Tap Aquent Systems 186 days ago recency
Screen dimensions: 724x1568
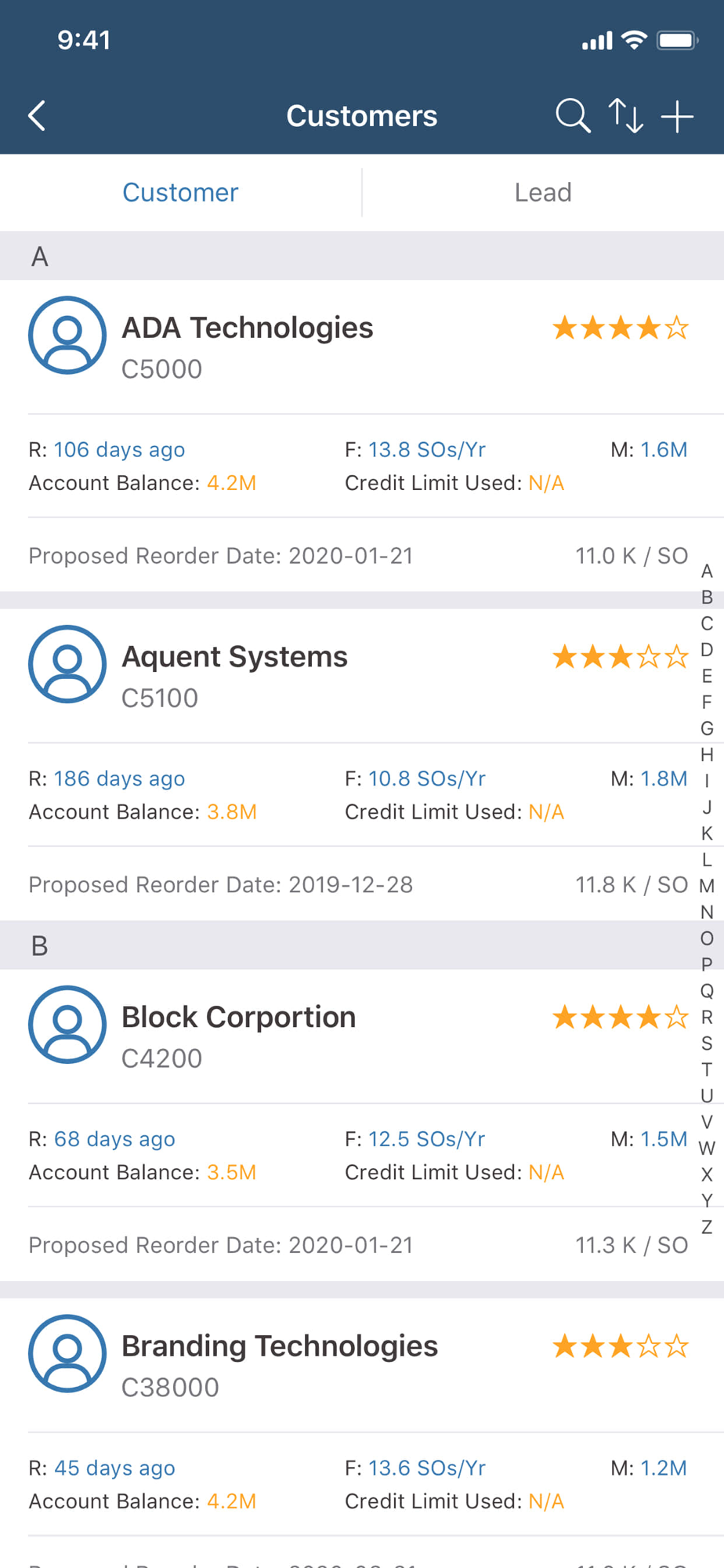click(x=119, y=779)
